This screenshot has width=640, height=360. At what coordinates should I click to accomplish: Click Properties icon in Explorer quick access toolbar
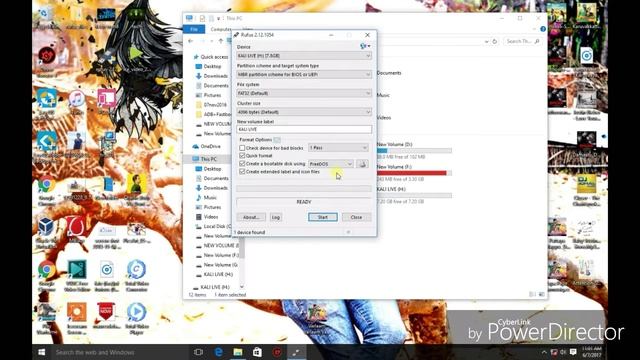[202, 18]
